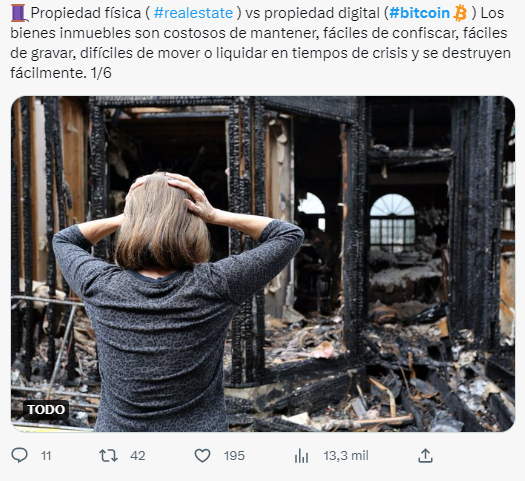Image resolution: width=525 pixels, height=481 pixels.
Task: Show image description via TODO badge
Action: click(x=46, y=409)
